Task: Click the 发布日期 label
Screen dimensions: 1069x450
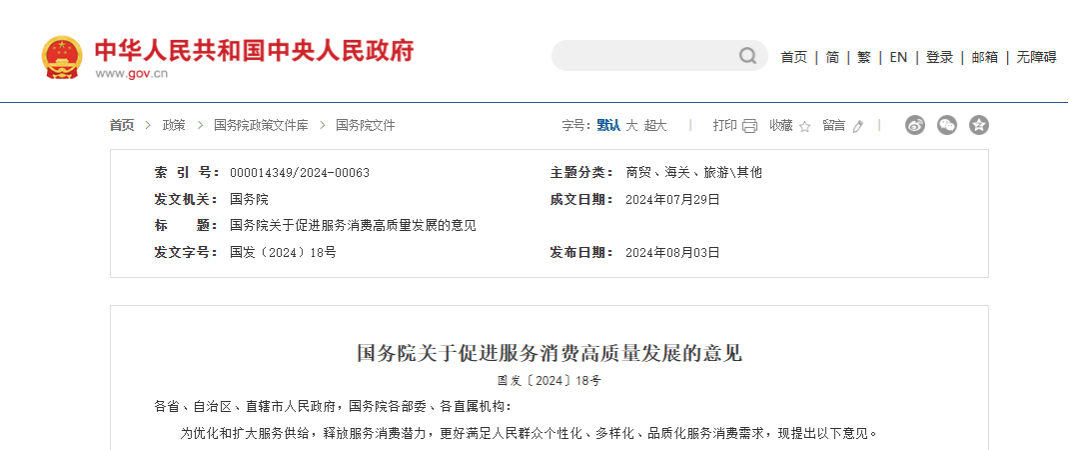Action: click(582, 253)
